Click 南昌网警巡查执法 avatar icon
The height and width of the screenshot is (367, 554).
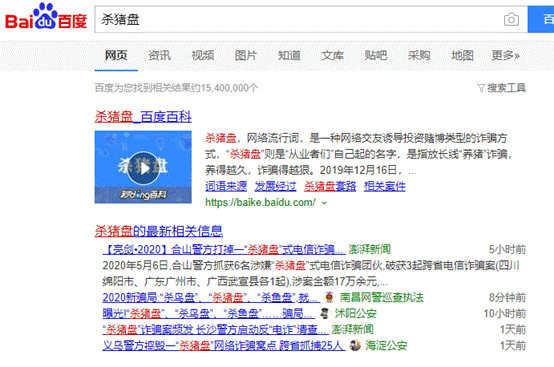[x=329, y=297]
